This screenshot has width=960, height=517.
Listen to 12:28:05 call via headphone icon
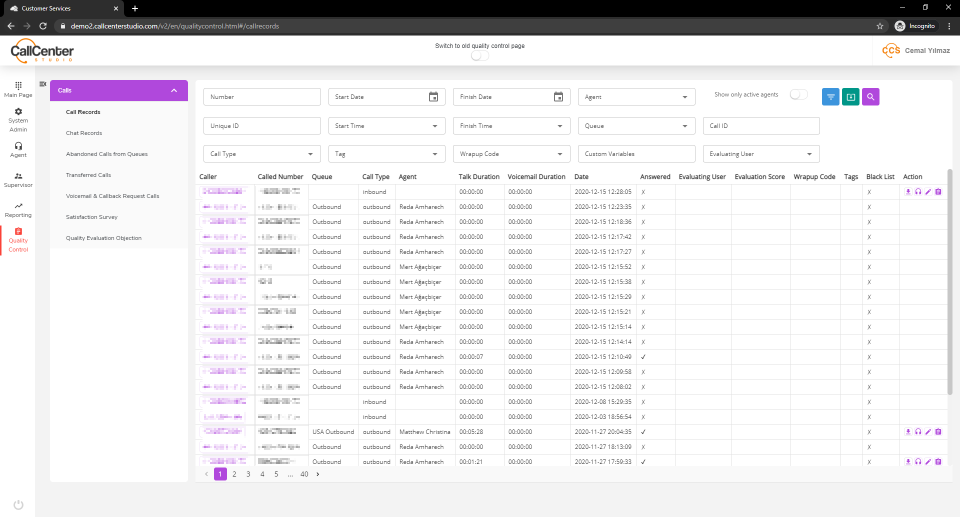[918, 192]
